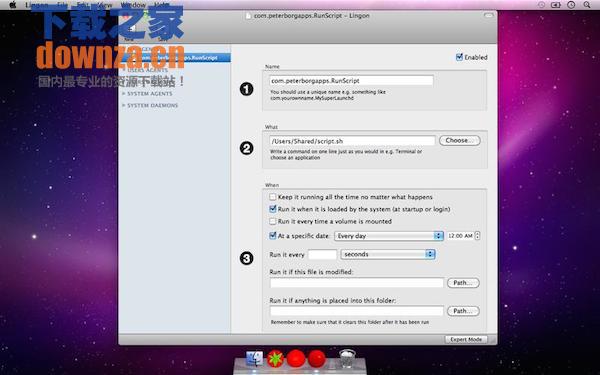The width and height of the screenshot is (600, 375).
Task: Toggle the toolbar pill button in the title bar
Action: [489, 16]
